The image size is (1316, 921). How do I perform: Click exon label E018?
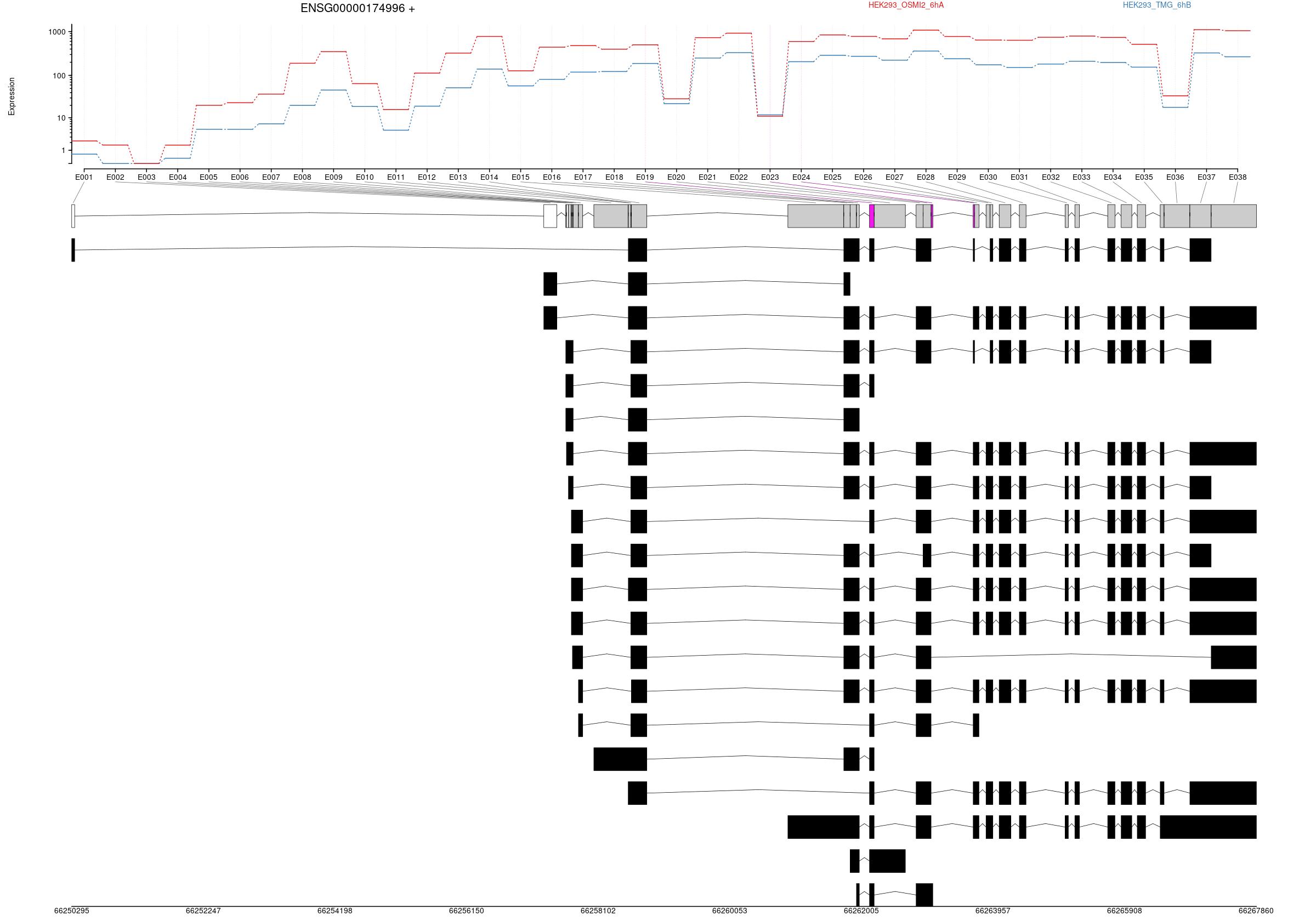click(614, 177)
